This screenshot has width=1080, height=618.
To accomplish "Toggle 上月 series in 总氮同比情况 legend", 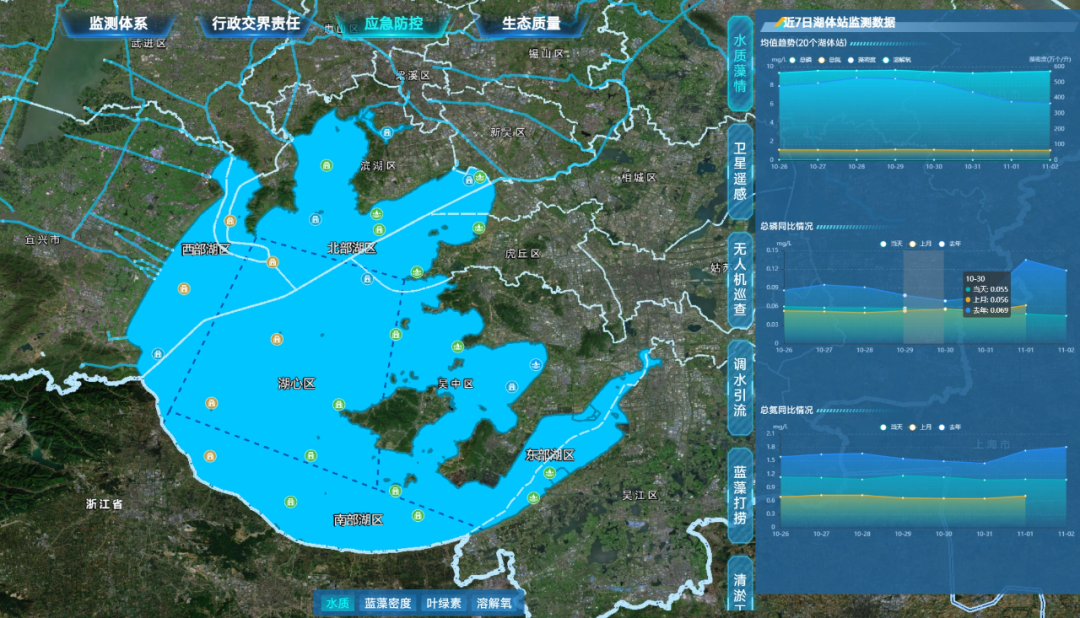I will coord(921,427).
